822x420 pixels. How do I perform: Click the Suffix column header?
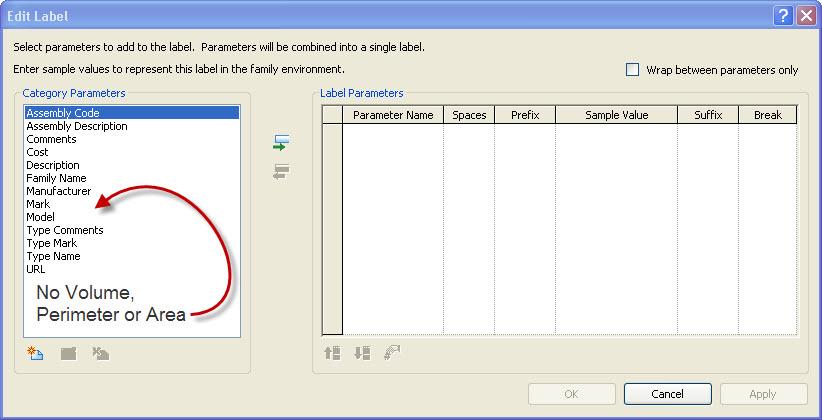coord(708,115)
